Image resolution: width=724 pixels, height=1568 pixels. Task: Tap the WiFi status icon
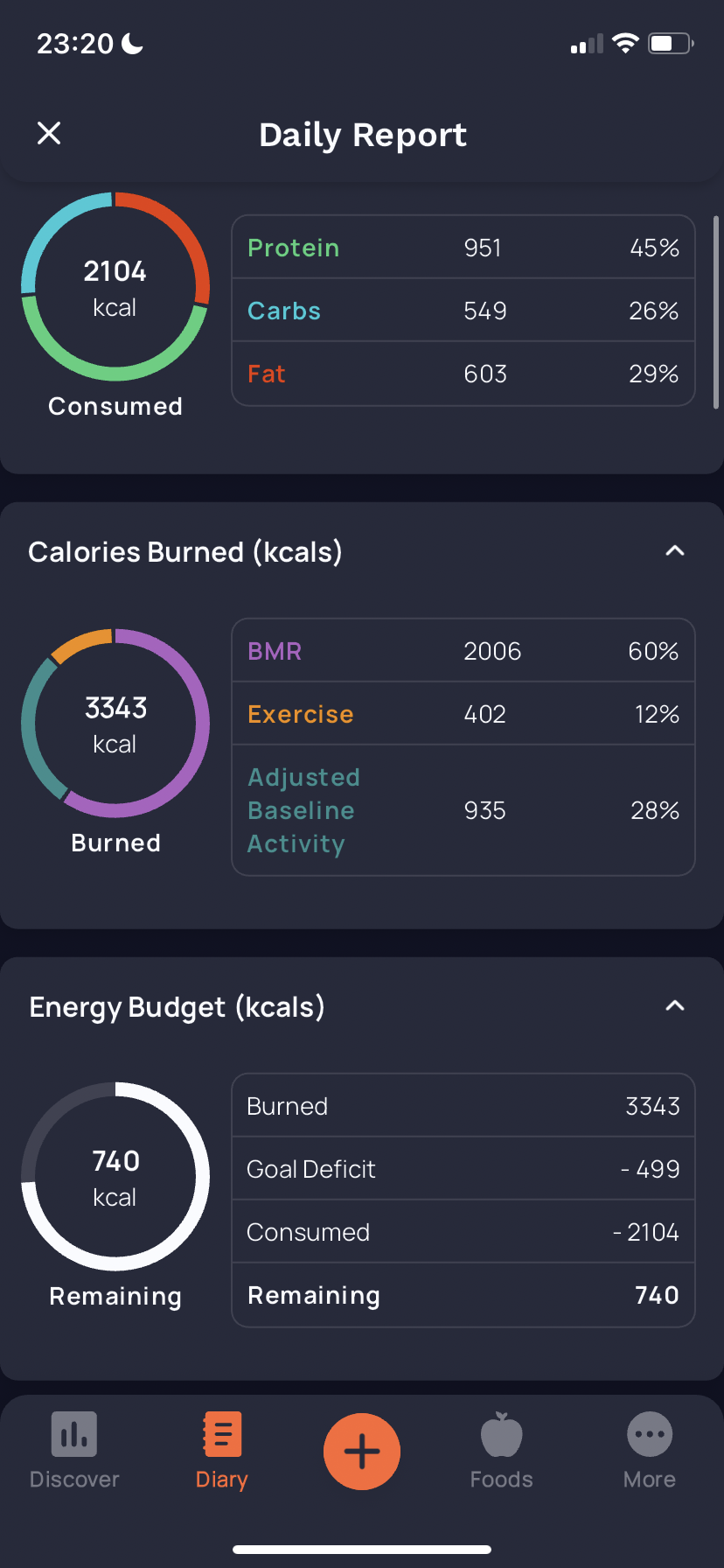click(x=625, y=44)
